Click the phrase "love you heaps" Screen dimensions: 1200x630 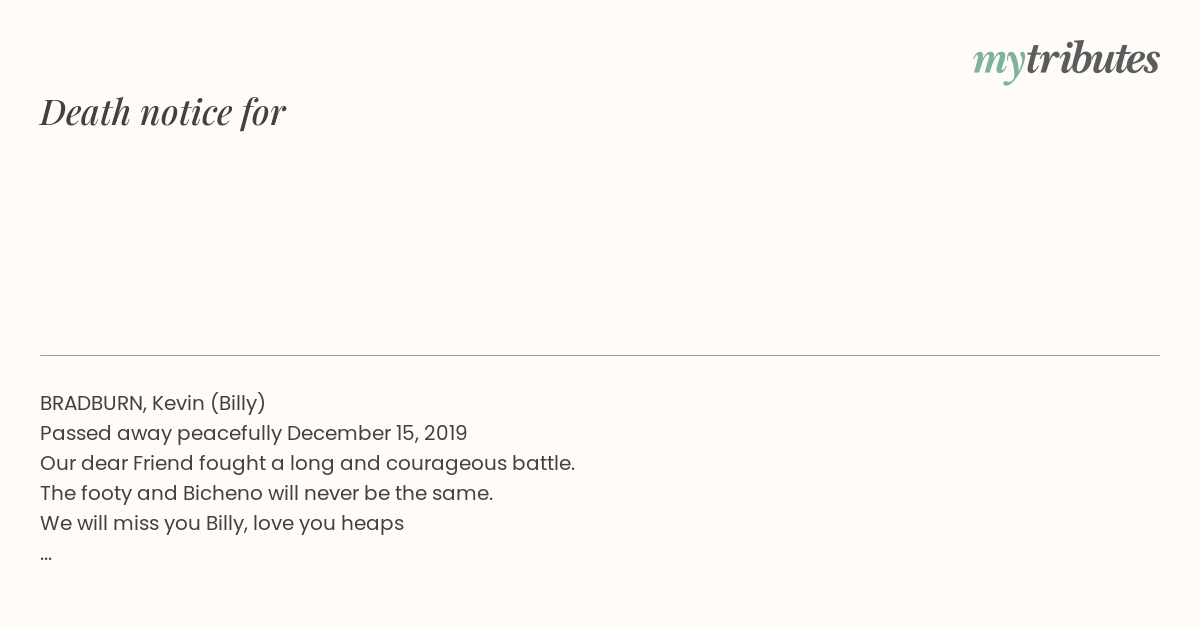[328, 523]
